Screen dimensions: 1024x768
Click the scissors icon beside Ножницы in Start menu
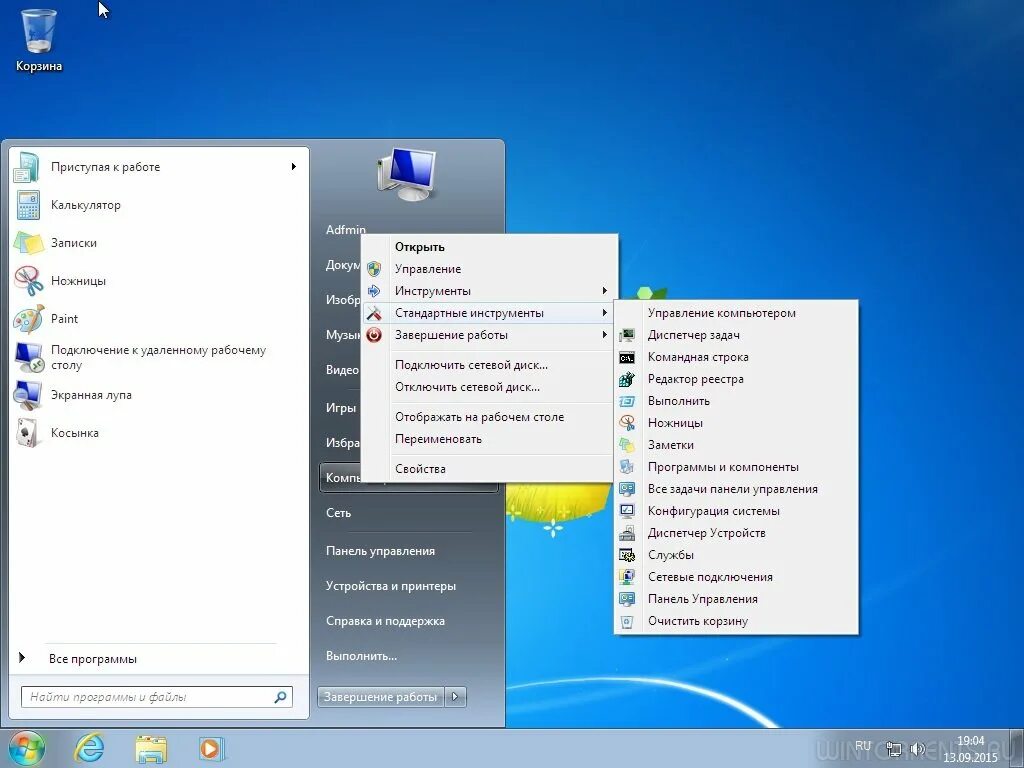click(28, 281)
